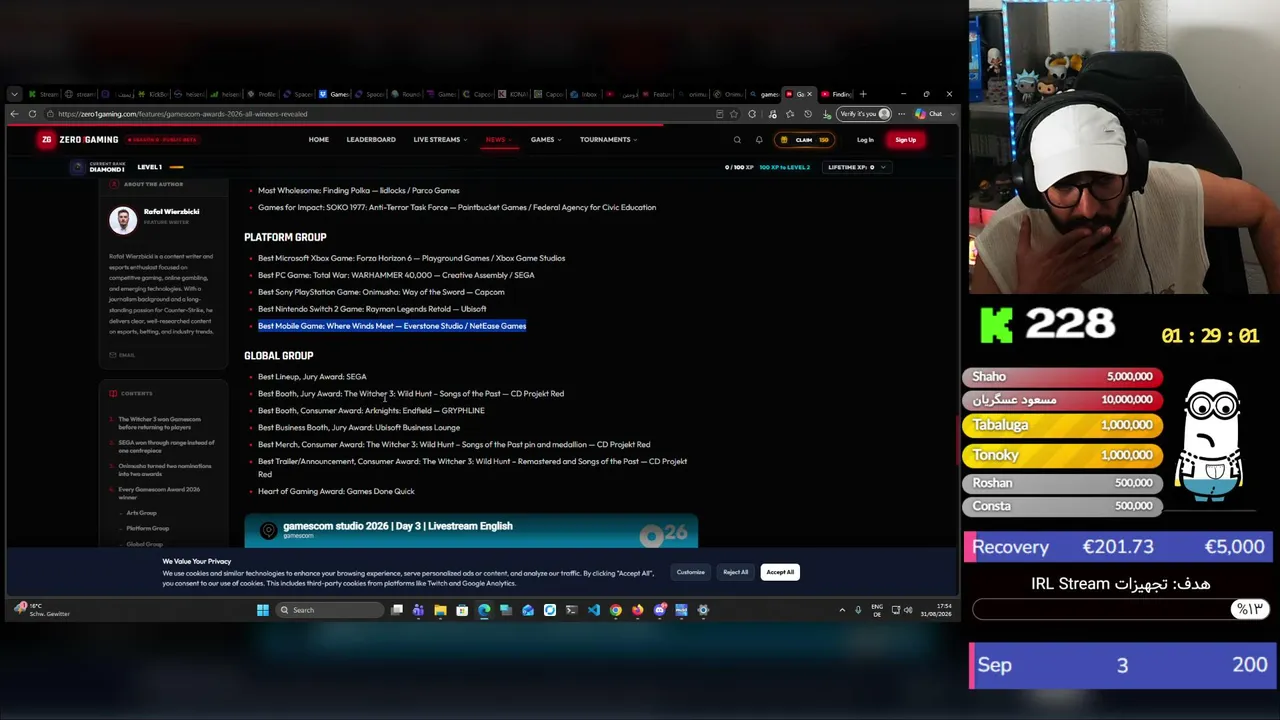Image resolution: width=1280 pixels, height=720 pixels.
Task: Open the LEADERBOARD page
Action: (x=371, y=140)
